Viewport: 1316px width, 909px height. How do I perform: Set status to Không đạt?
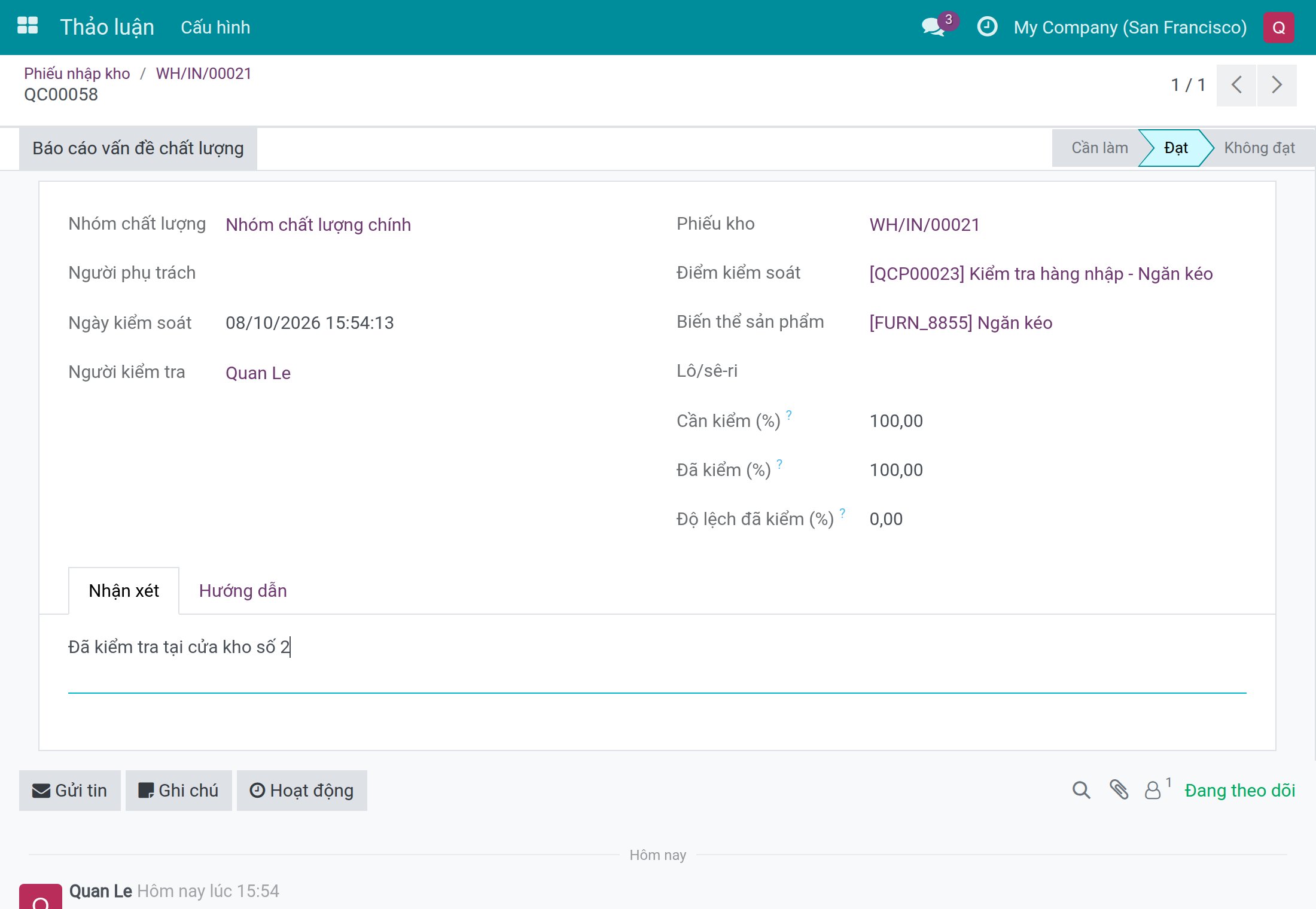tap(1259, 148)
